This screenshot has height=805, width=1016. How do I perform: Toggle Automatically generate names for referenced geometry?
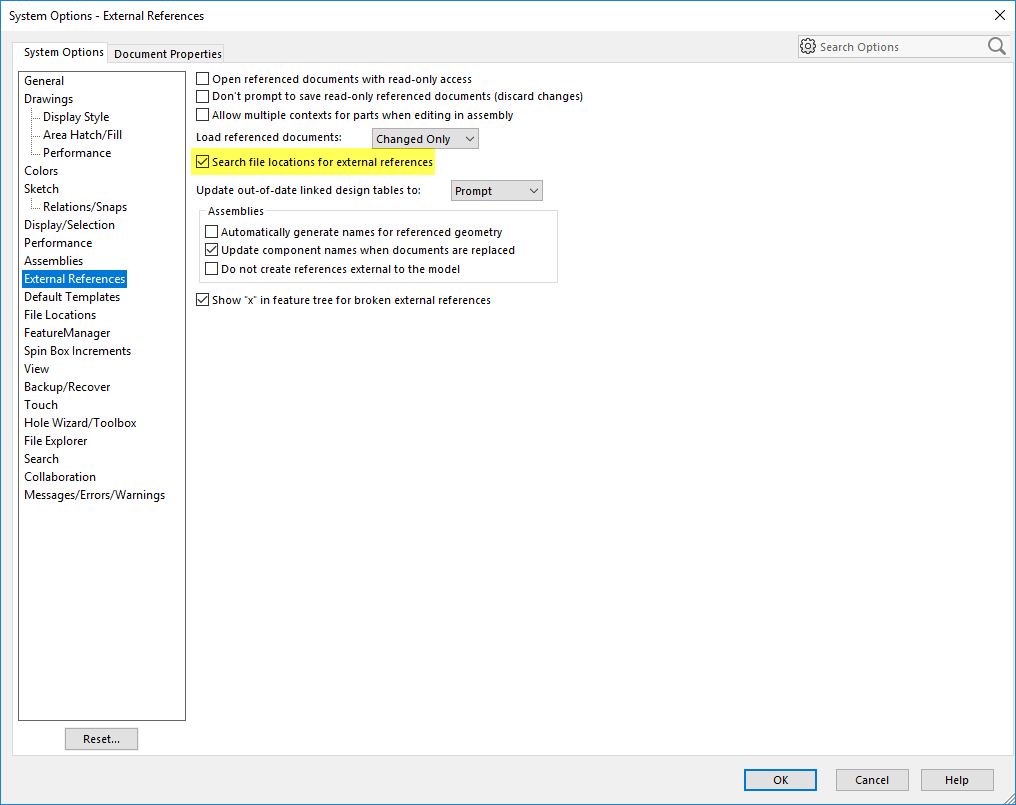(211, 232)
